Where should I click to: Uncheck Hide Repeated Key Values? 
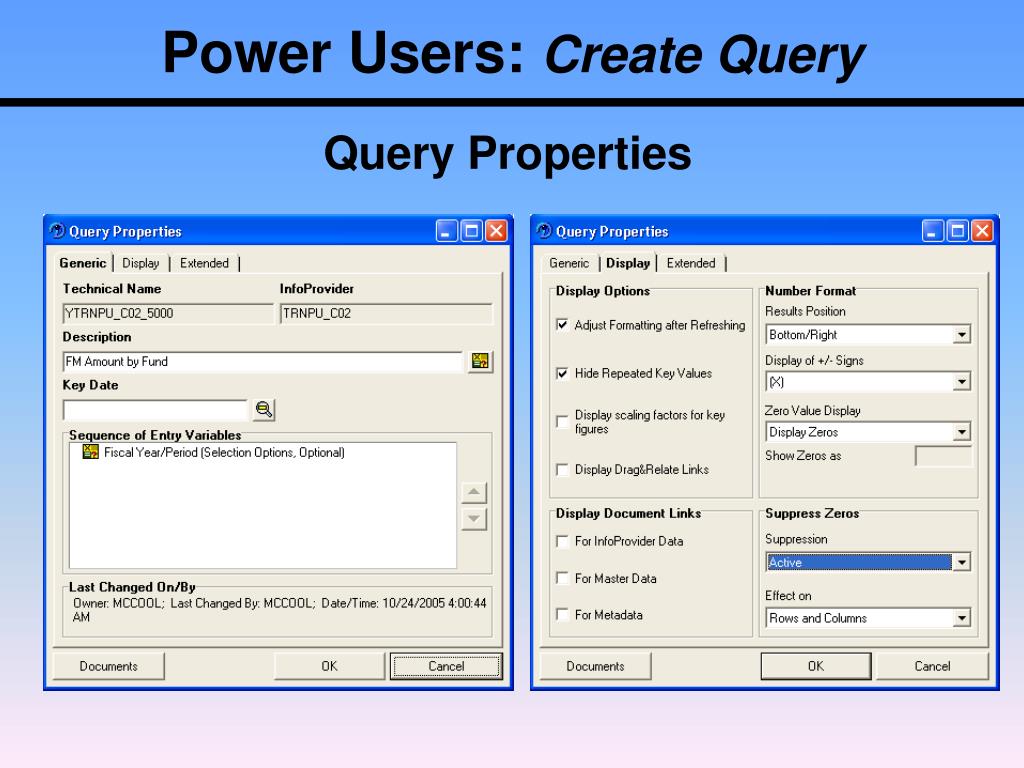click(562, 373)
